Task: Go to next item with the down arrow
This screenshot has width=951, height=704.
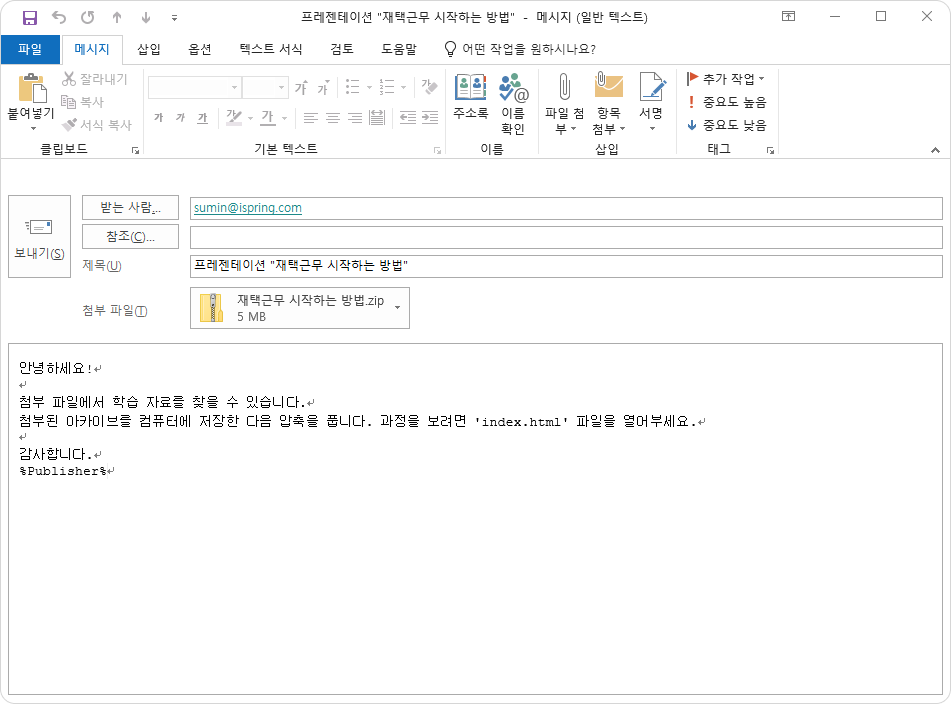Action: (x=146, y=18)
